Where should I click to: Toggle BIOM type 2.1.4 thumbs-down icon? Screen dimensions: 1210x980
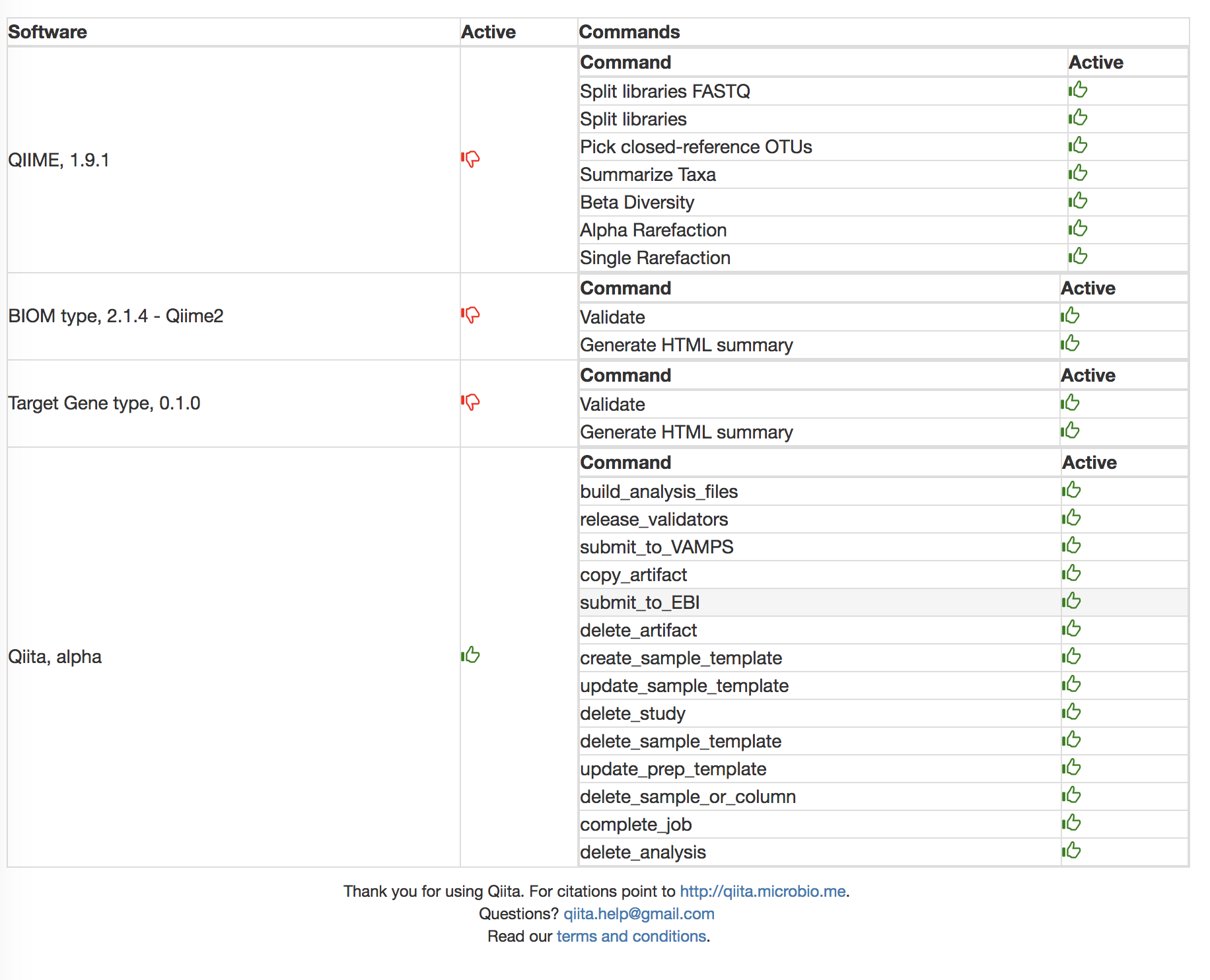470,314
